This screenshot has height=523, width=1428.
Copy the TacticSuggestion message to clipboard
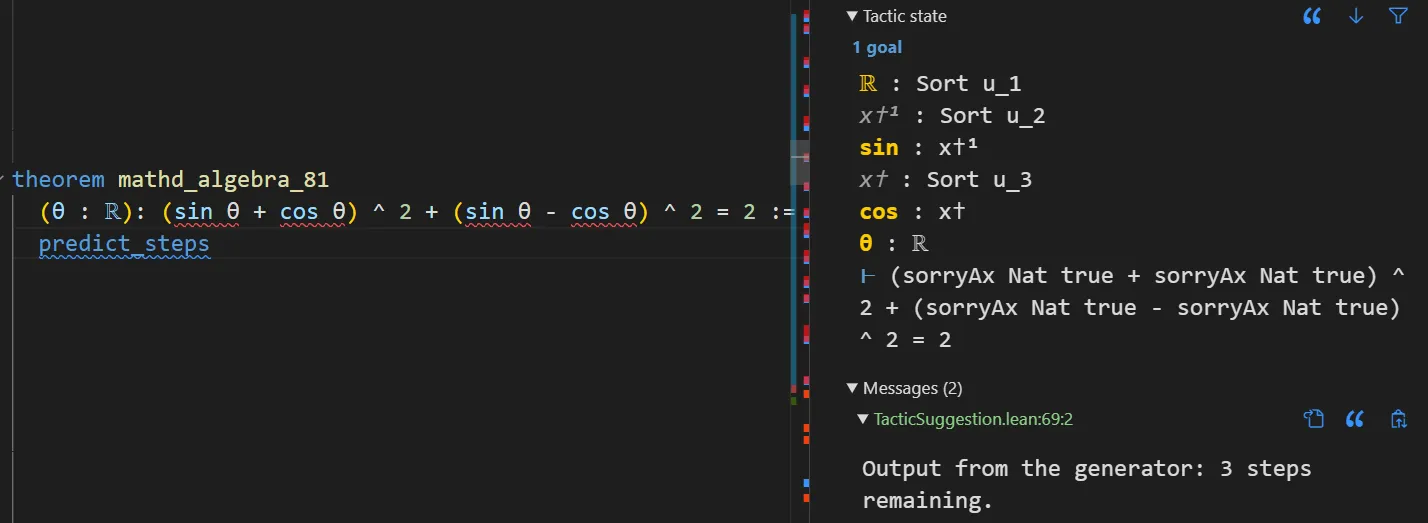(1313, 419)
